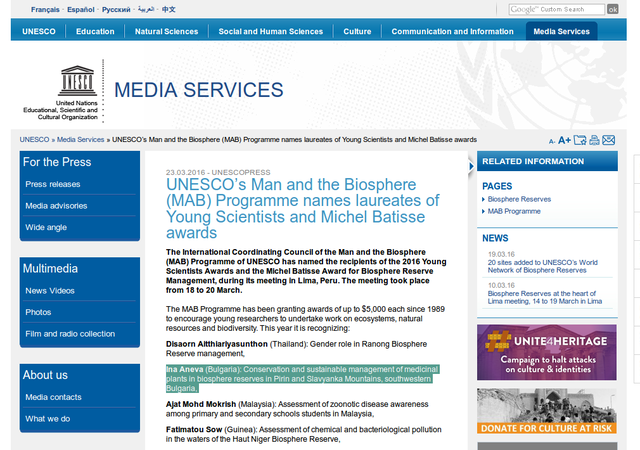The image size is (640, 450).
Task: Click the print page icon
Action: point(594,140)
